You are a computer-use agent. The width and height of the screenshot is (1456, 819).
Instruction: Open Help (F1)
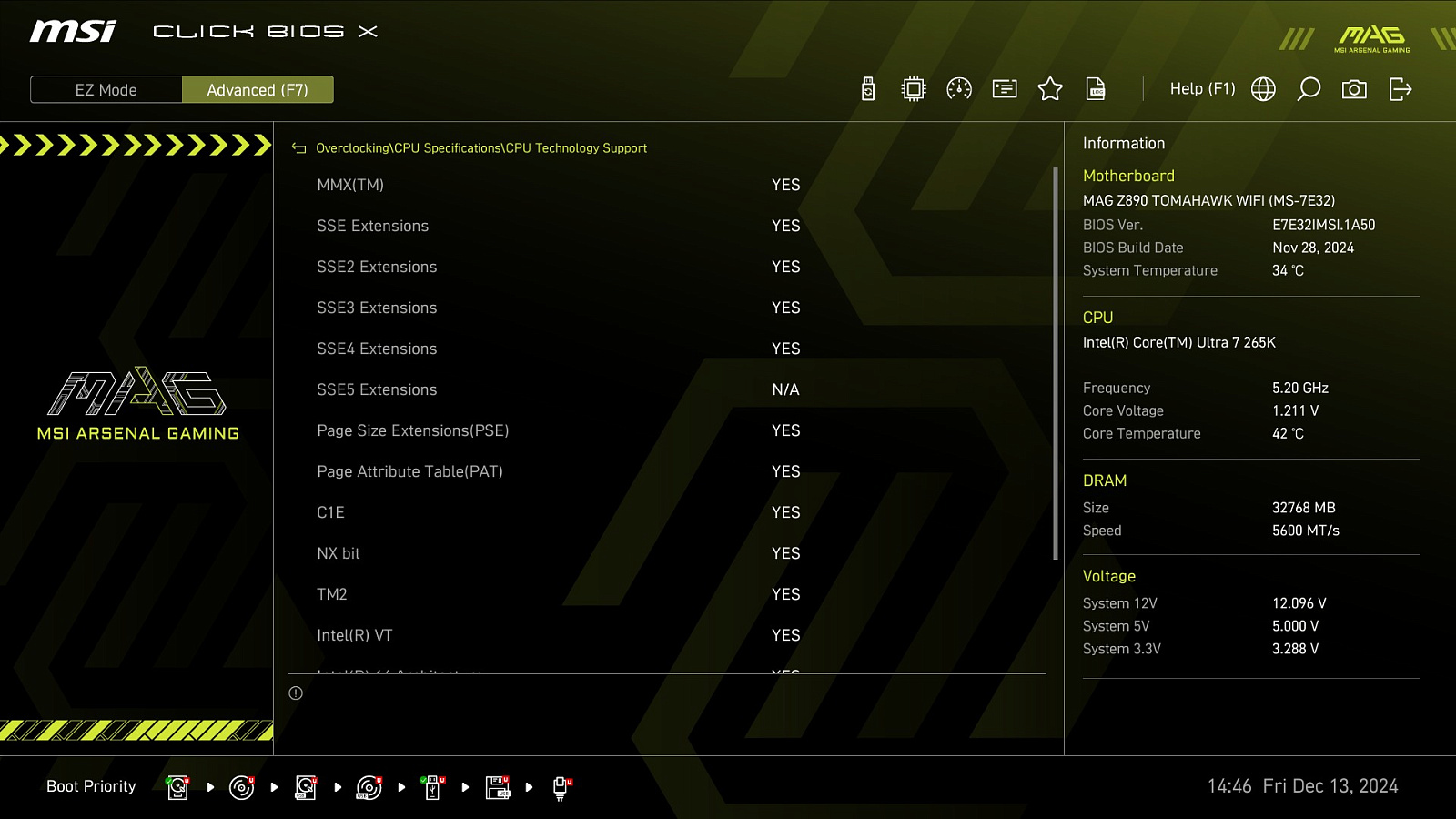click(x=1202, y=88)
